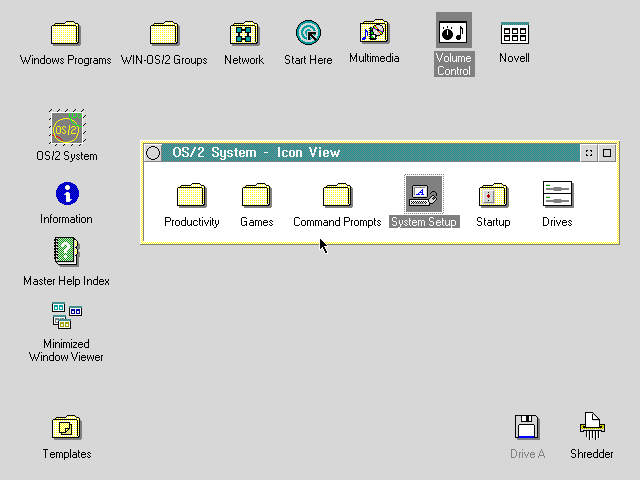This screenshot has height=480, width=640.
Task: Click the "WIN-OS/2 Groups" label text
Action: pos(164,60)
